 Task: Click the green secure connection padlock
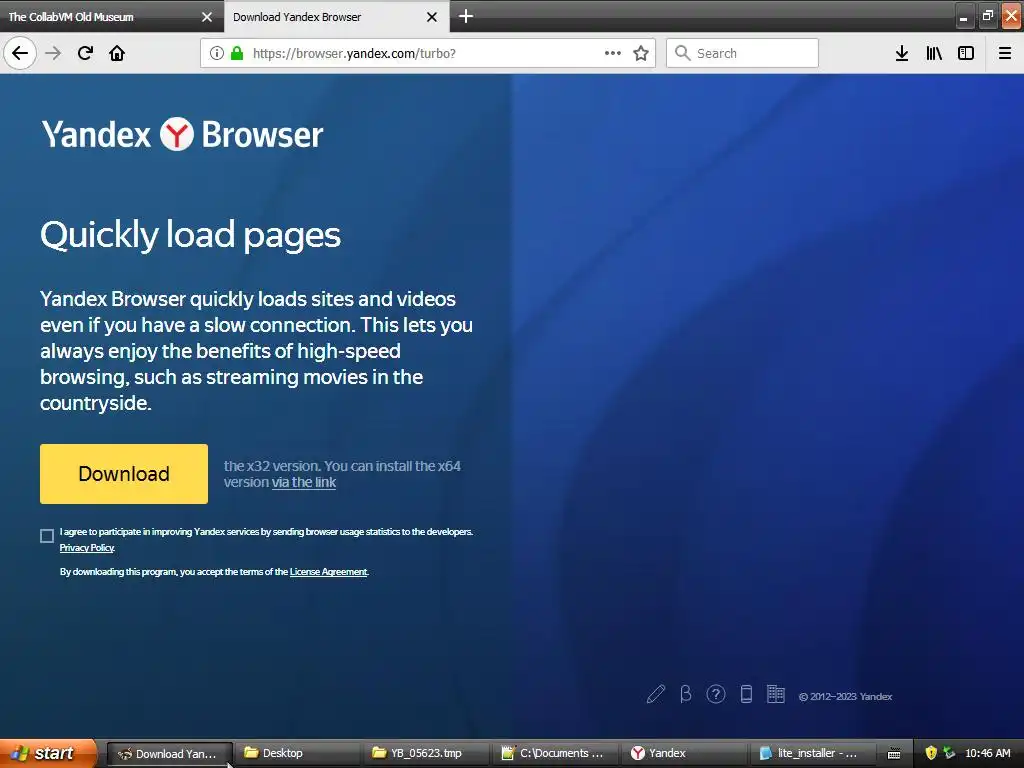click(x=237, y=53)
